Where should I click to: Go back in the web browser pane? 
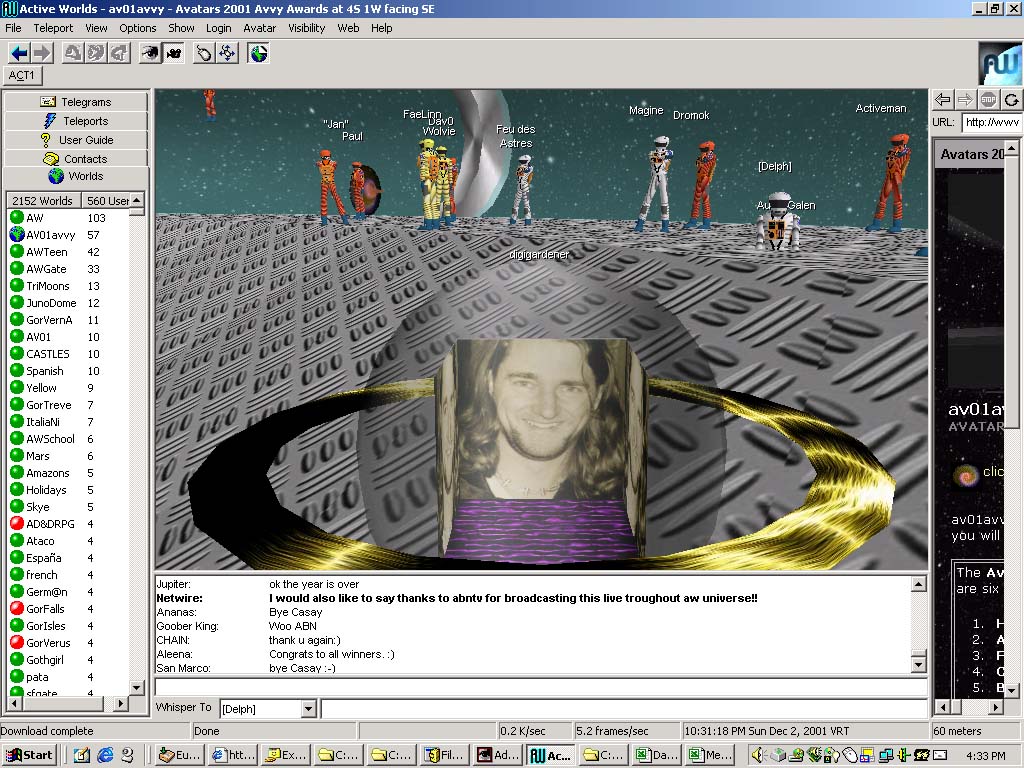[942, 99]
